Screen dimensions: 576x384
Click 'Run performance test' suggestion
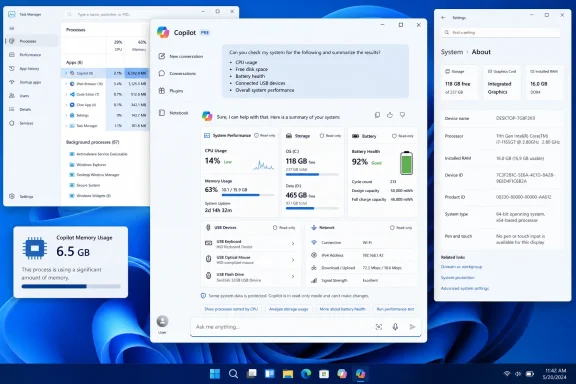tap(395, 309)
